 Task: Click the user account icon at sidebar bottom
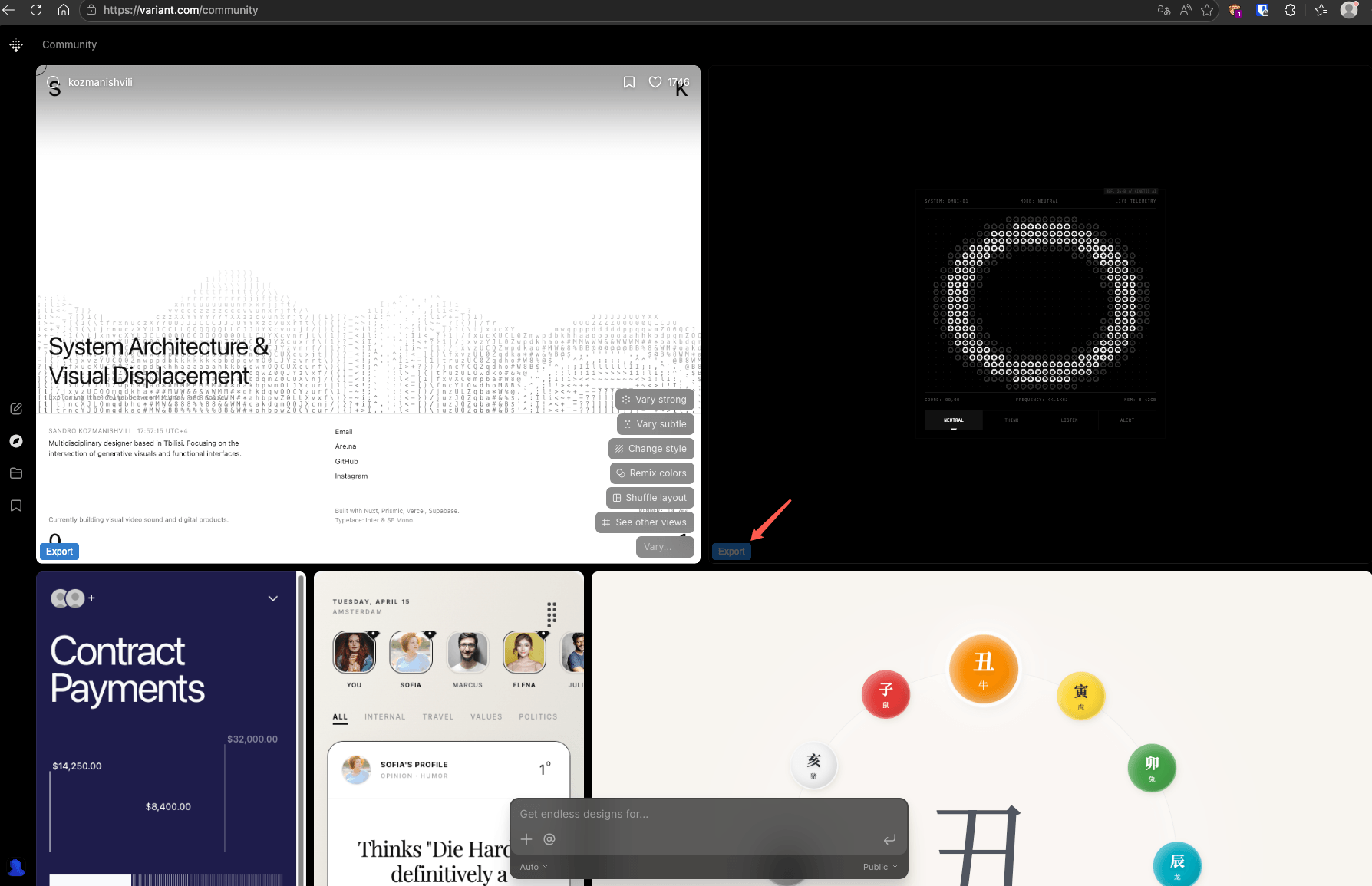click(16, 868)
